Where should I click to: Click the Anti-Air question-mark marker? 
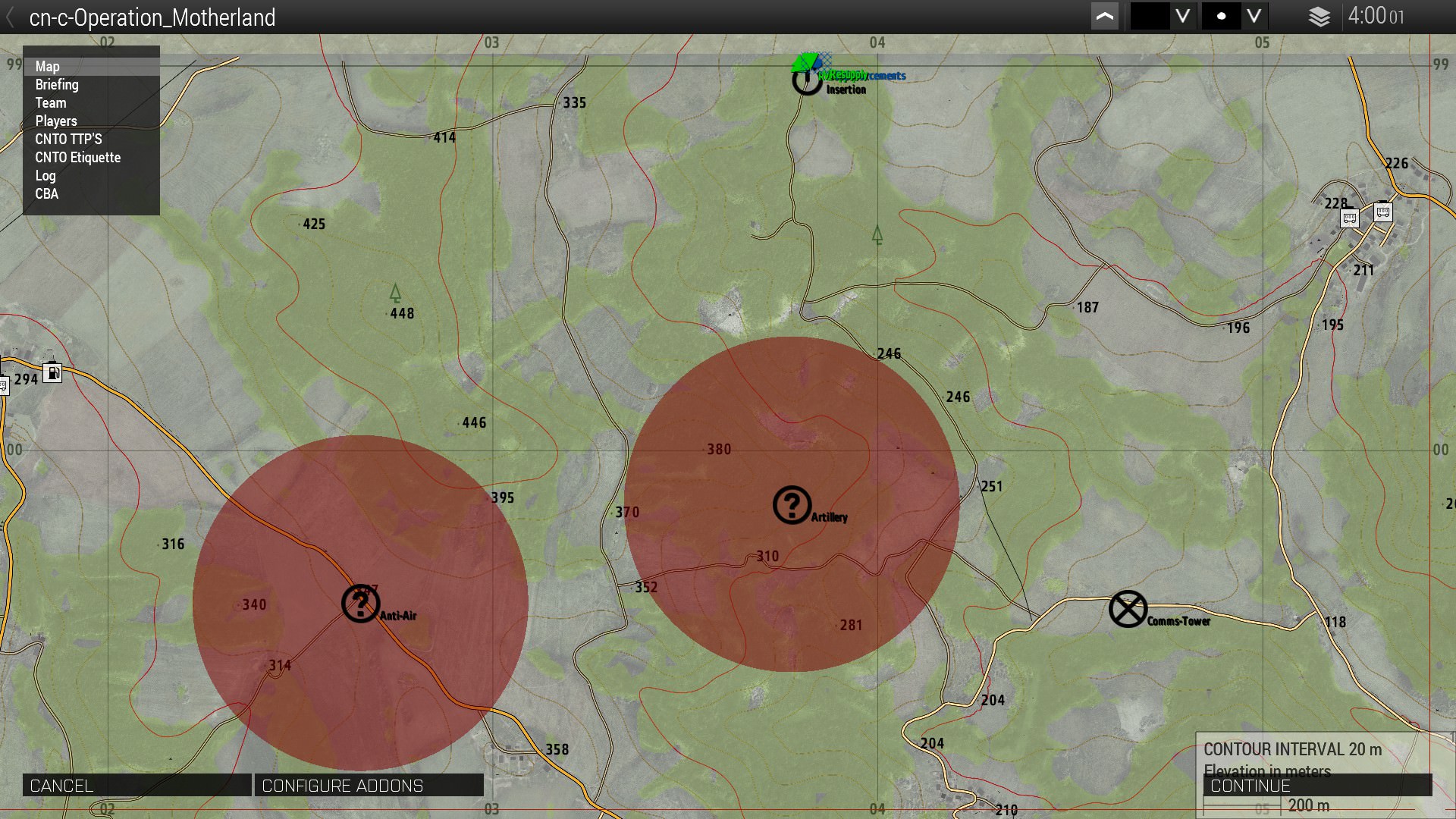[x=360, y=604]
